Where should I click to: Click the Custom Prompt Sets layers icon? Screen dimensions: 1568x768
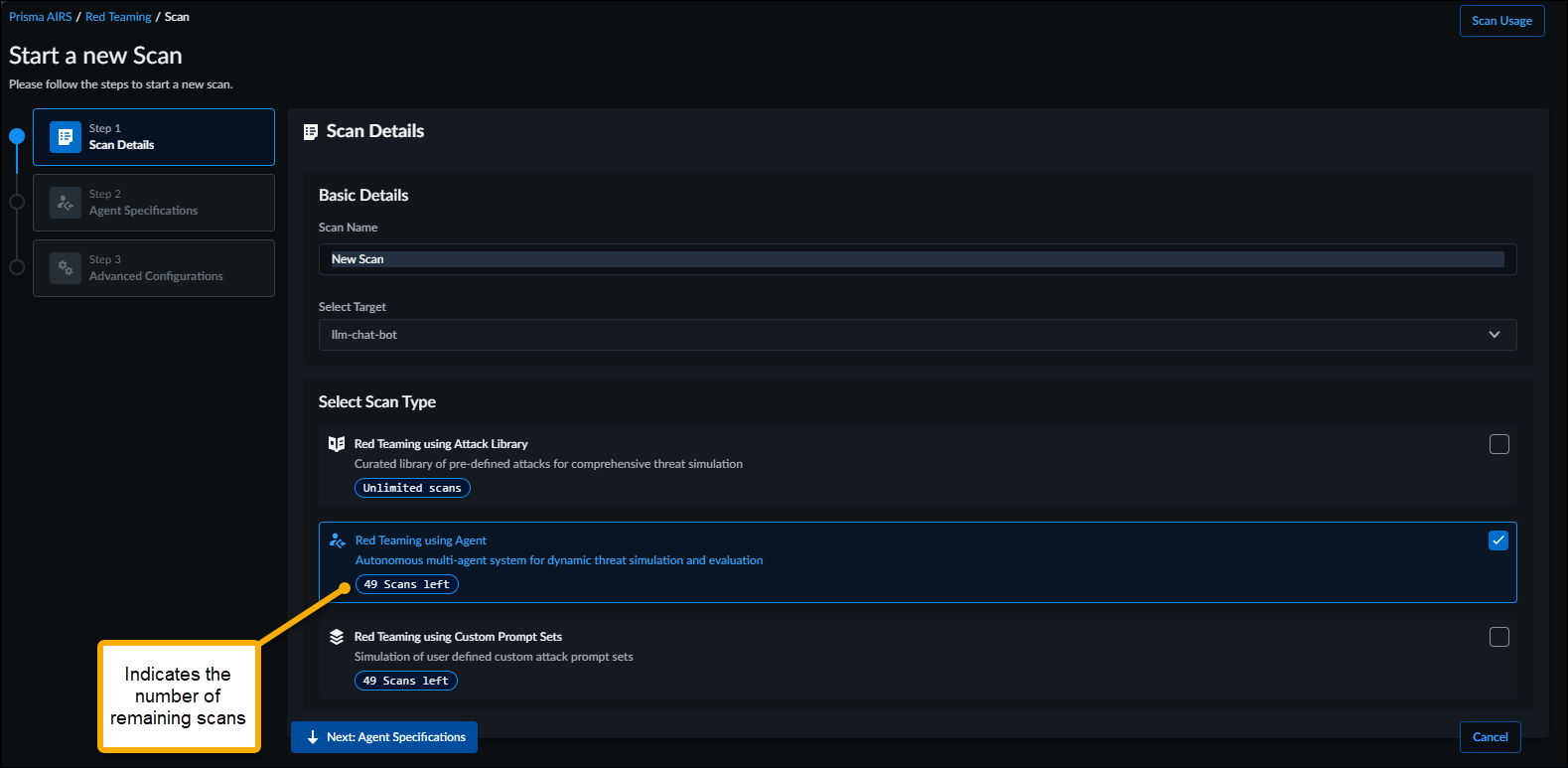click(337, 637)
